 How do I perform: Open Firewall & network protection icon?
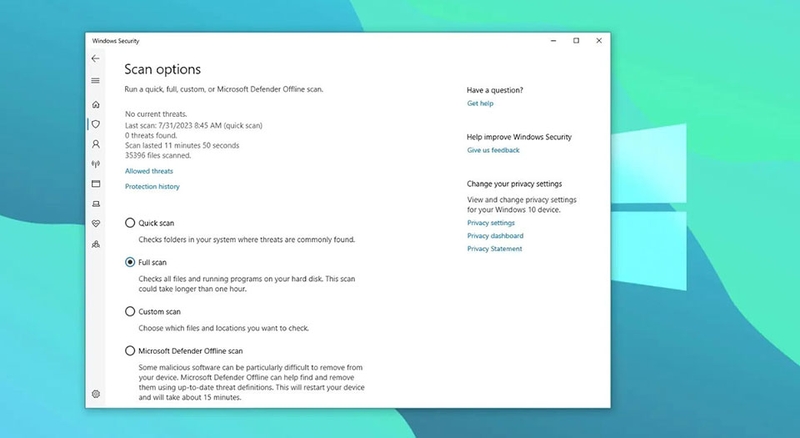tap(95, 164)
